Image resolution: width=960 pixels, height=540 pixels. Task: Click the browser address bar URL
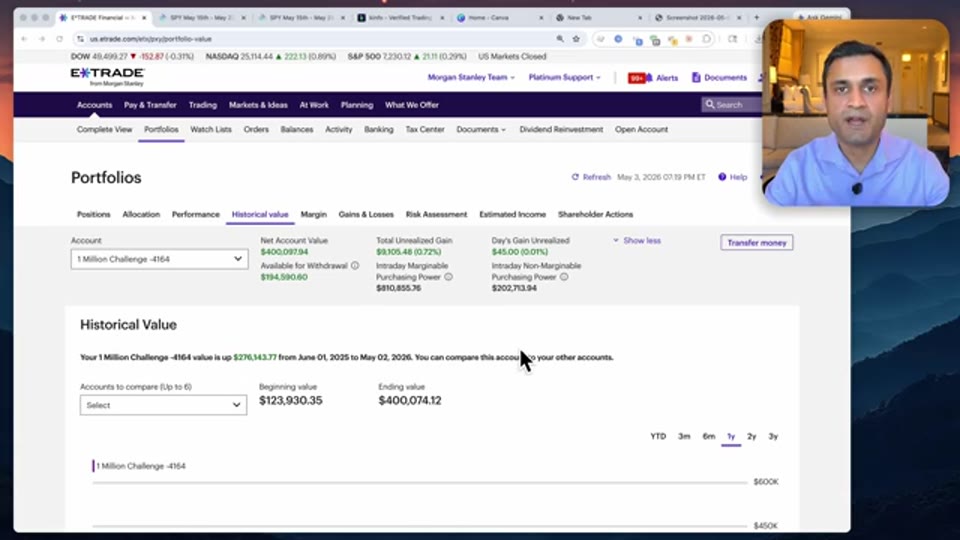[x=151, y=39]
